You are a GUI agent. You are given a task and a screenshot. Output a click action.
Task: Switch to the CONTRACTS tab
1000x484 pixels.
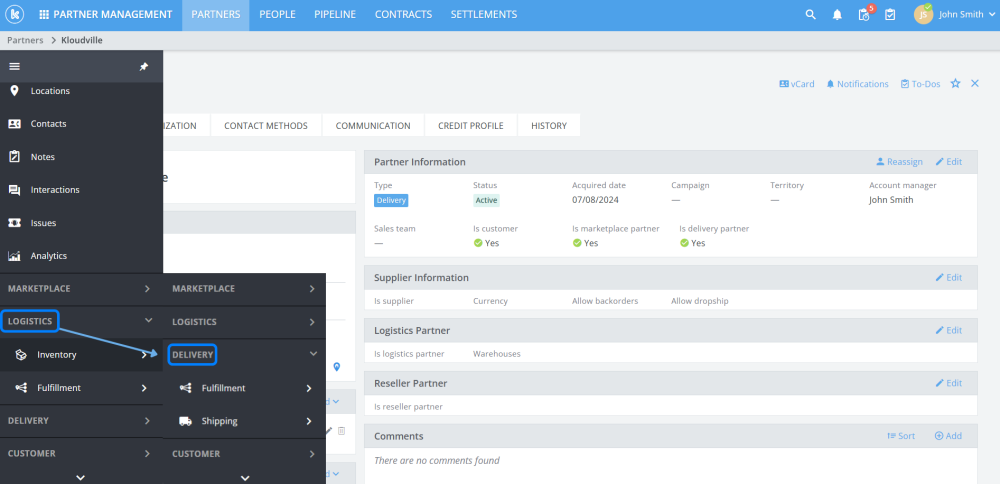[x=403, y=15]
